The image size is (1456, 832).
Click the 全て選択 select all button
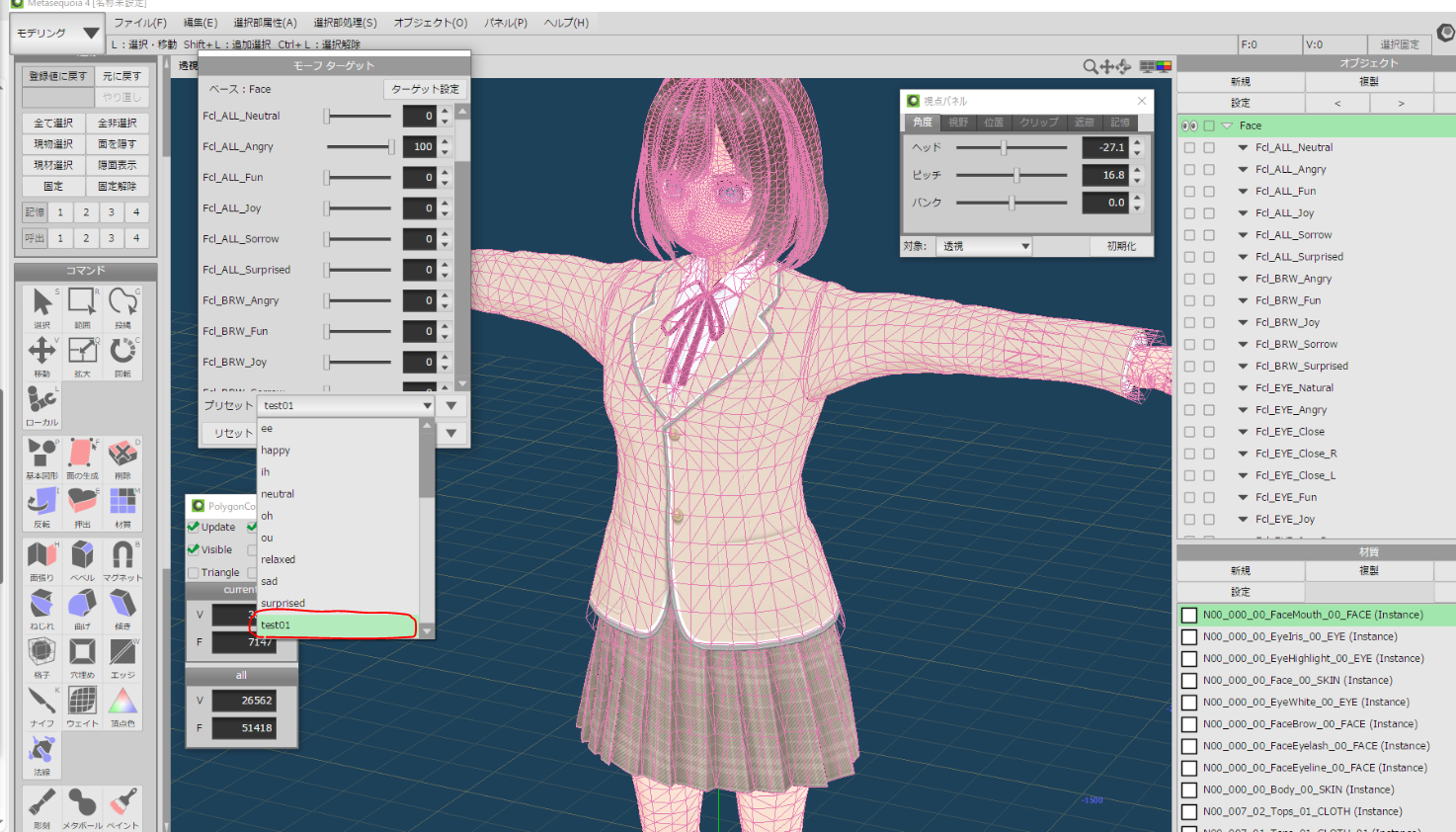pos(53,124)
